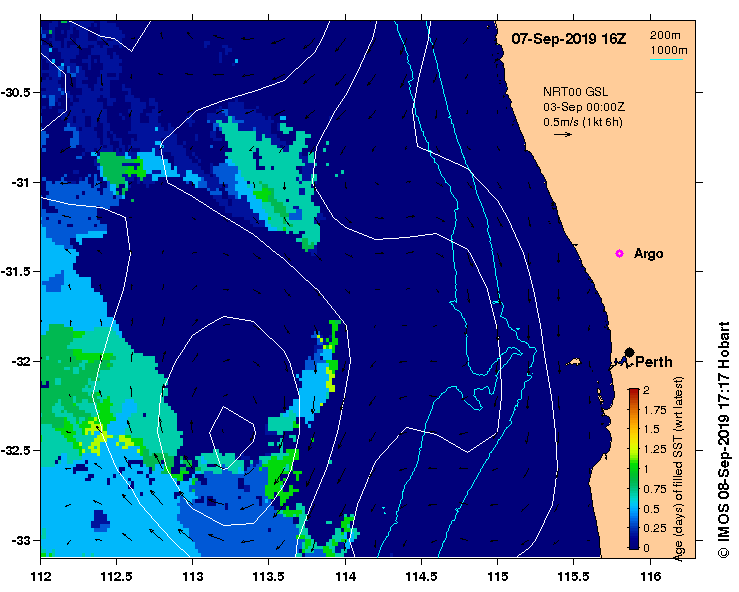Click the longitude label 113.5

pos(269,576)
